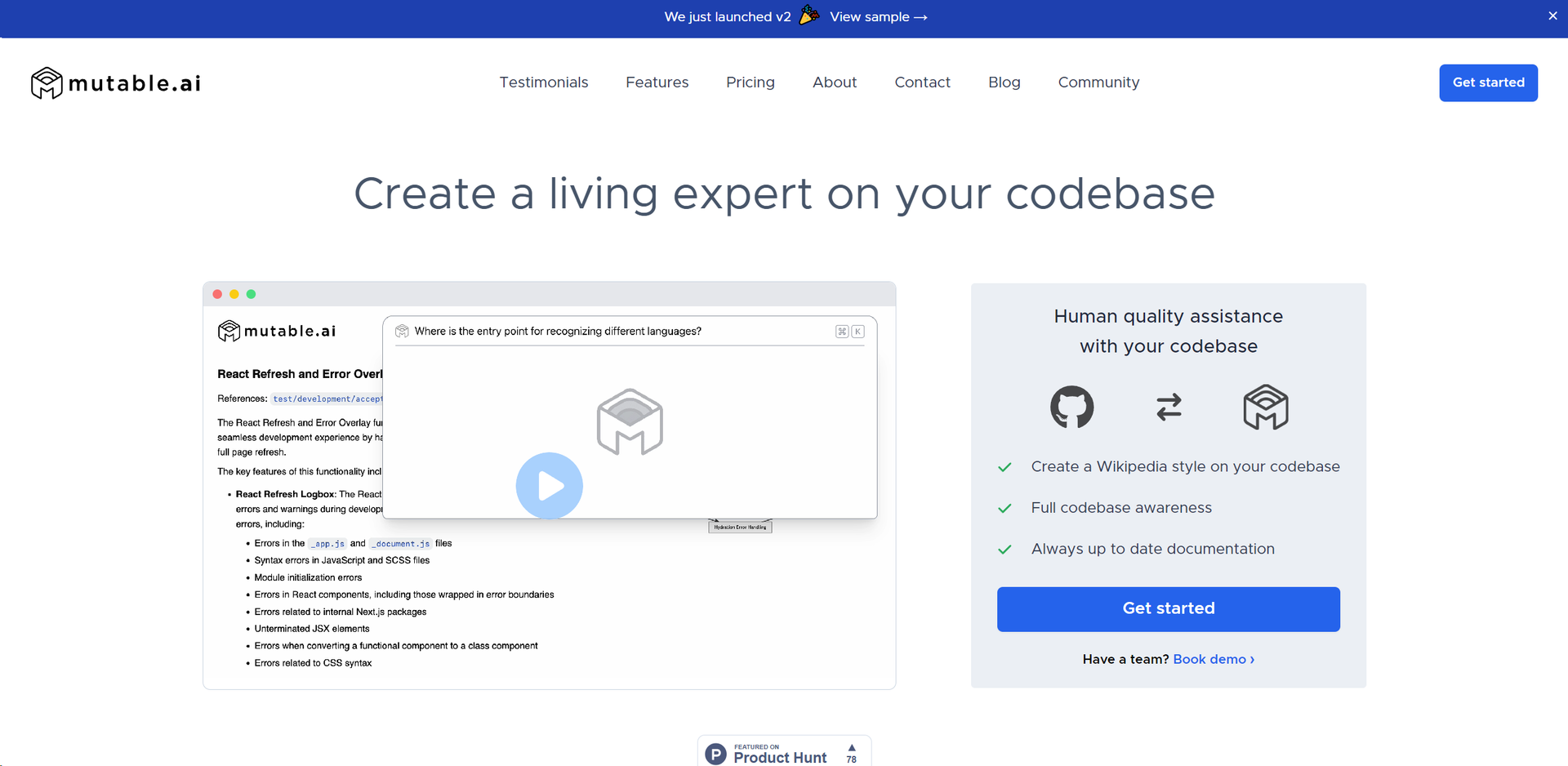Click the party popper emoji in banner

coord(809,16)
